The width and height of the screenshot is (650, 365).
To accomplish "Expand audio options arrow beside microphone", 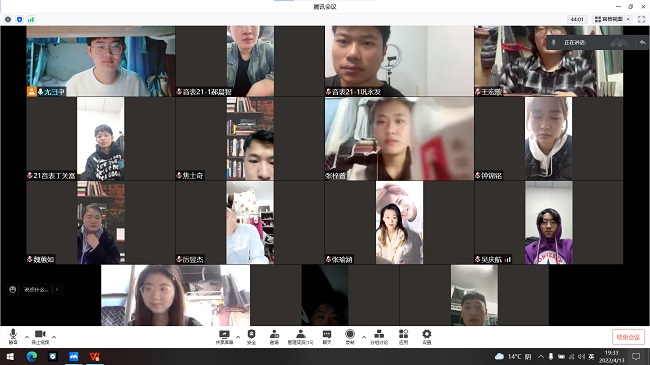I will tap(27, 337).
